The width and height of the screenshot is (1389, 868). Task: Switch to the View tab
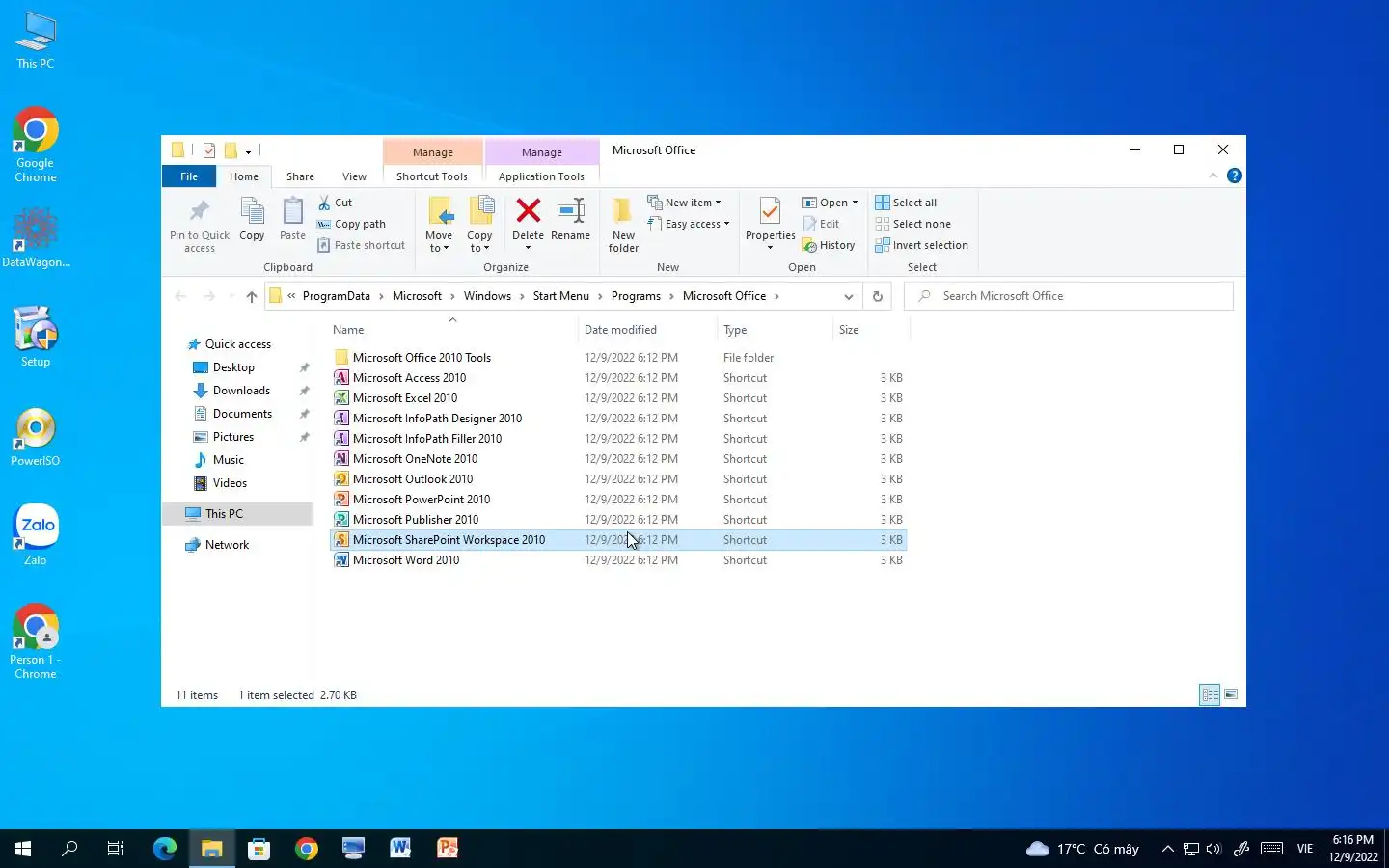click(x=354, y=176)
